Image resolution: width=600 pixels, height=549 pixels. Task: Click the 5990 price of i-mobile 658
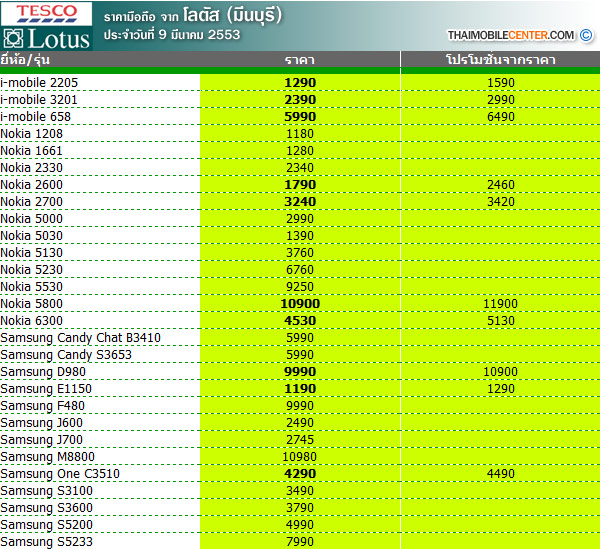(300, 116)
